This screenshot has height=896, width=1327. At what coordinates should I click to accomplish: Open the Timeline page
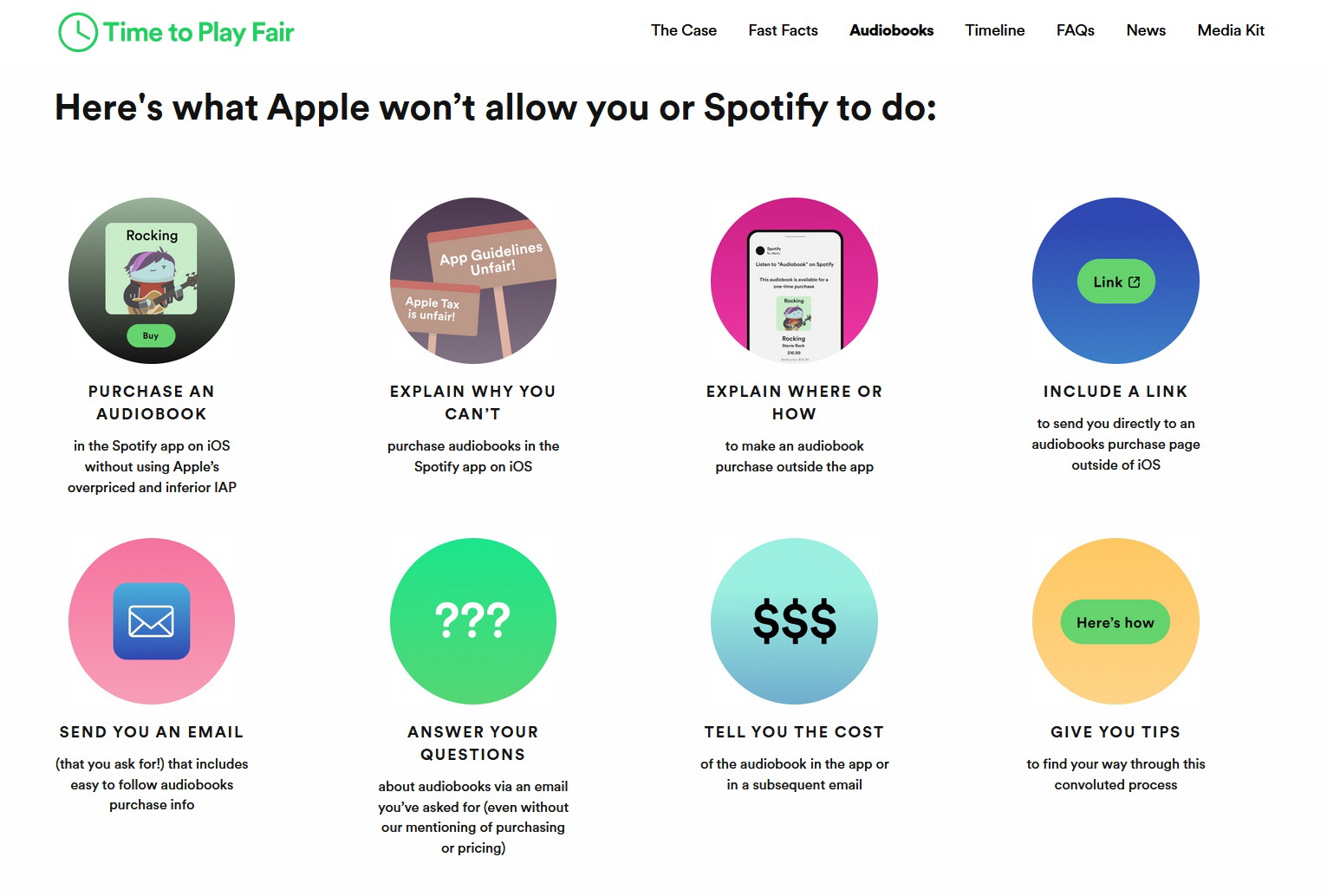(995, 30)
